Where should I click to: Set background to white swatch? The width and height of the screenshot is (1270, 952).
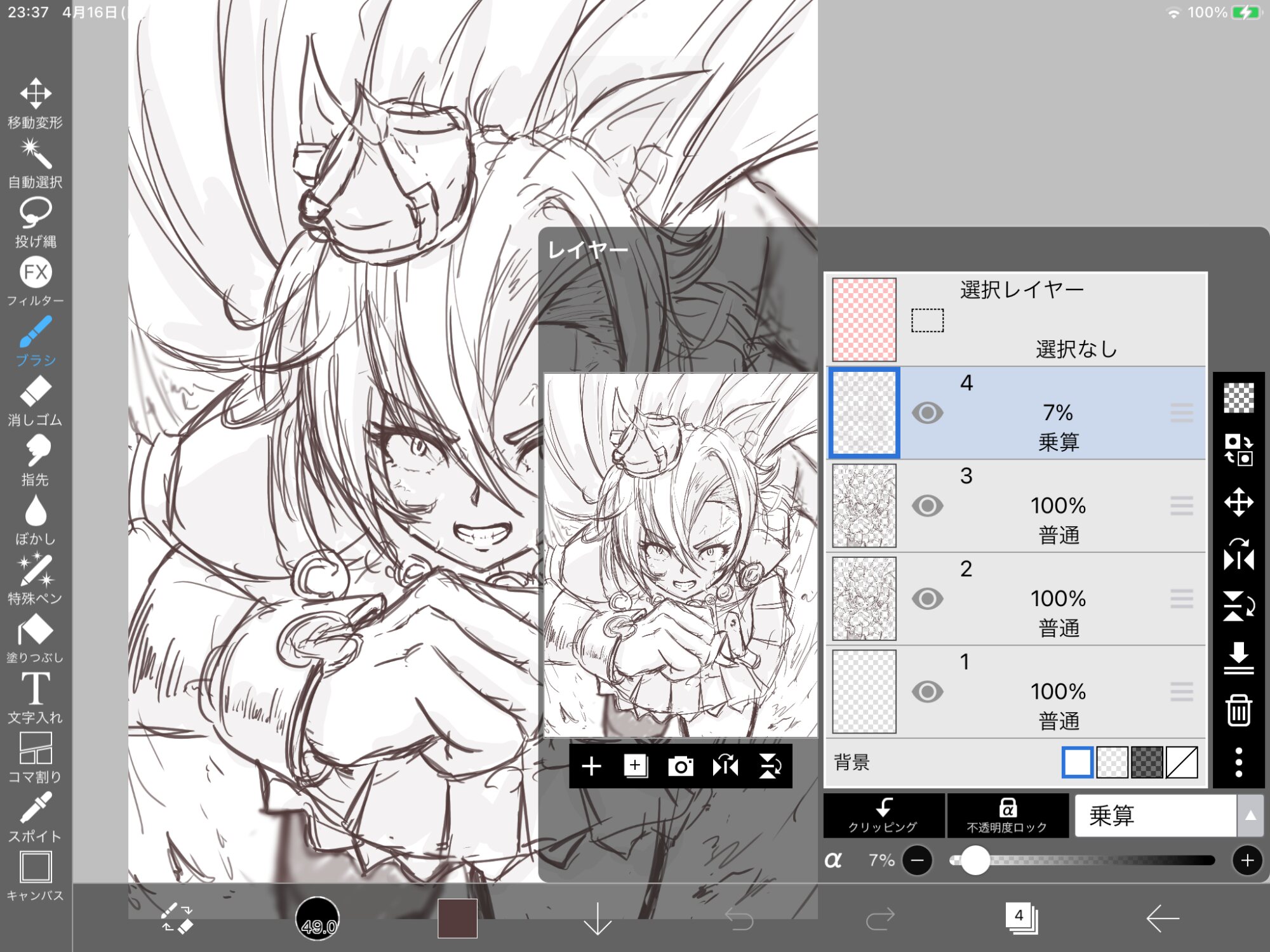1077,762
